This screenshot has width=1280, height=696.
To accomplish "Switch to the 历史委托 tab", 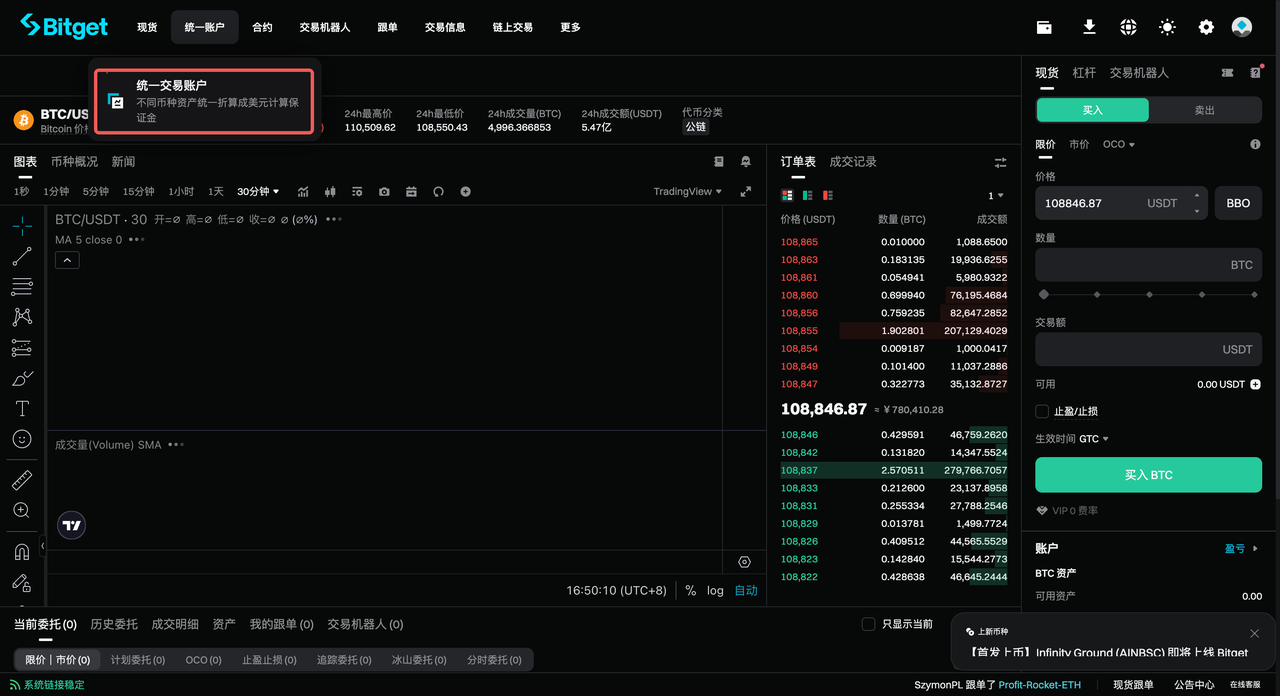I will [114, 624].
